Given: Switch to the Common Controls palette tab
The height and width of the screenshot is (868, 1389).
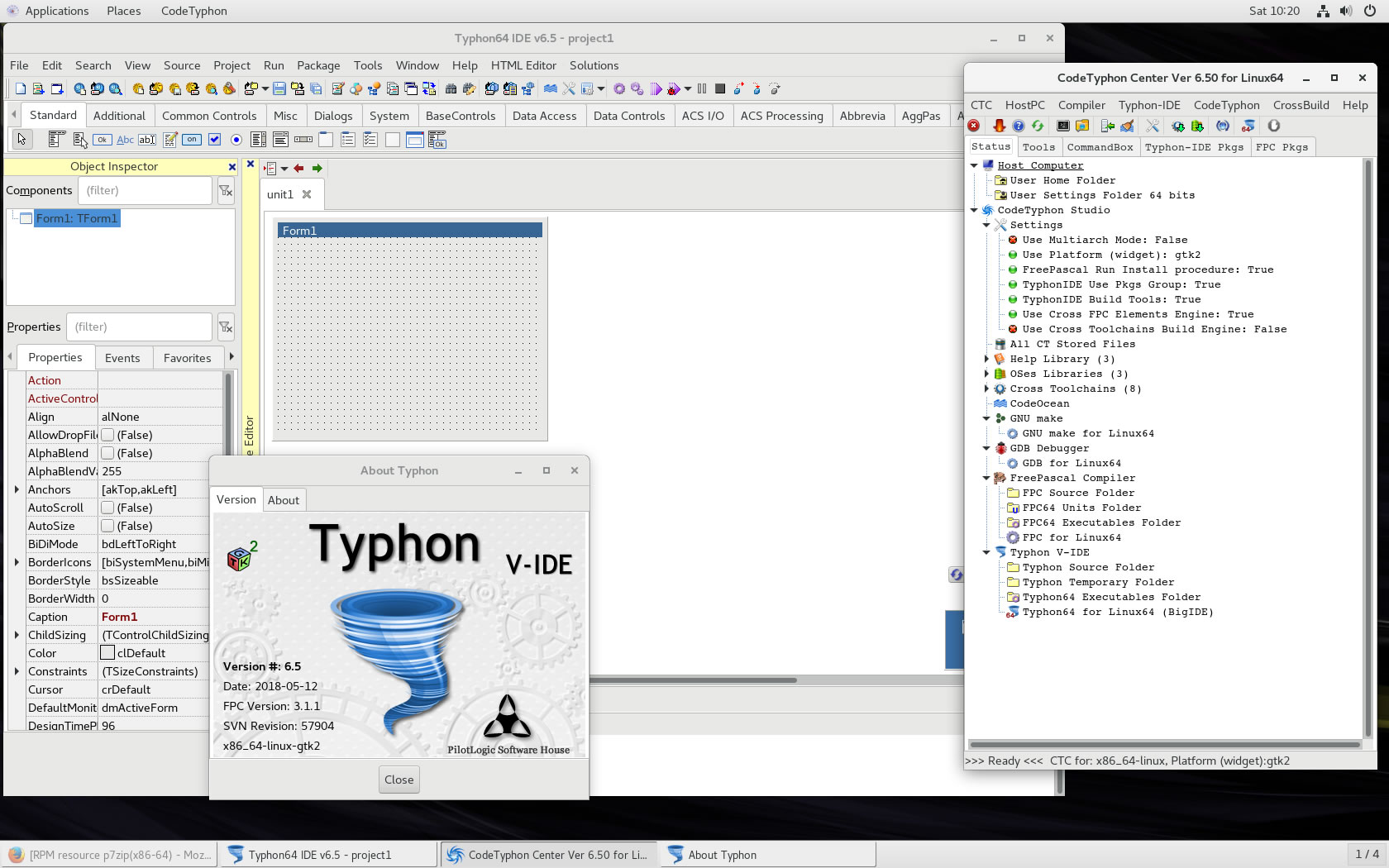Looking at the screenshot, I should click(x=209, y=116).
